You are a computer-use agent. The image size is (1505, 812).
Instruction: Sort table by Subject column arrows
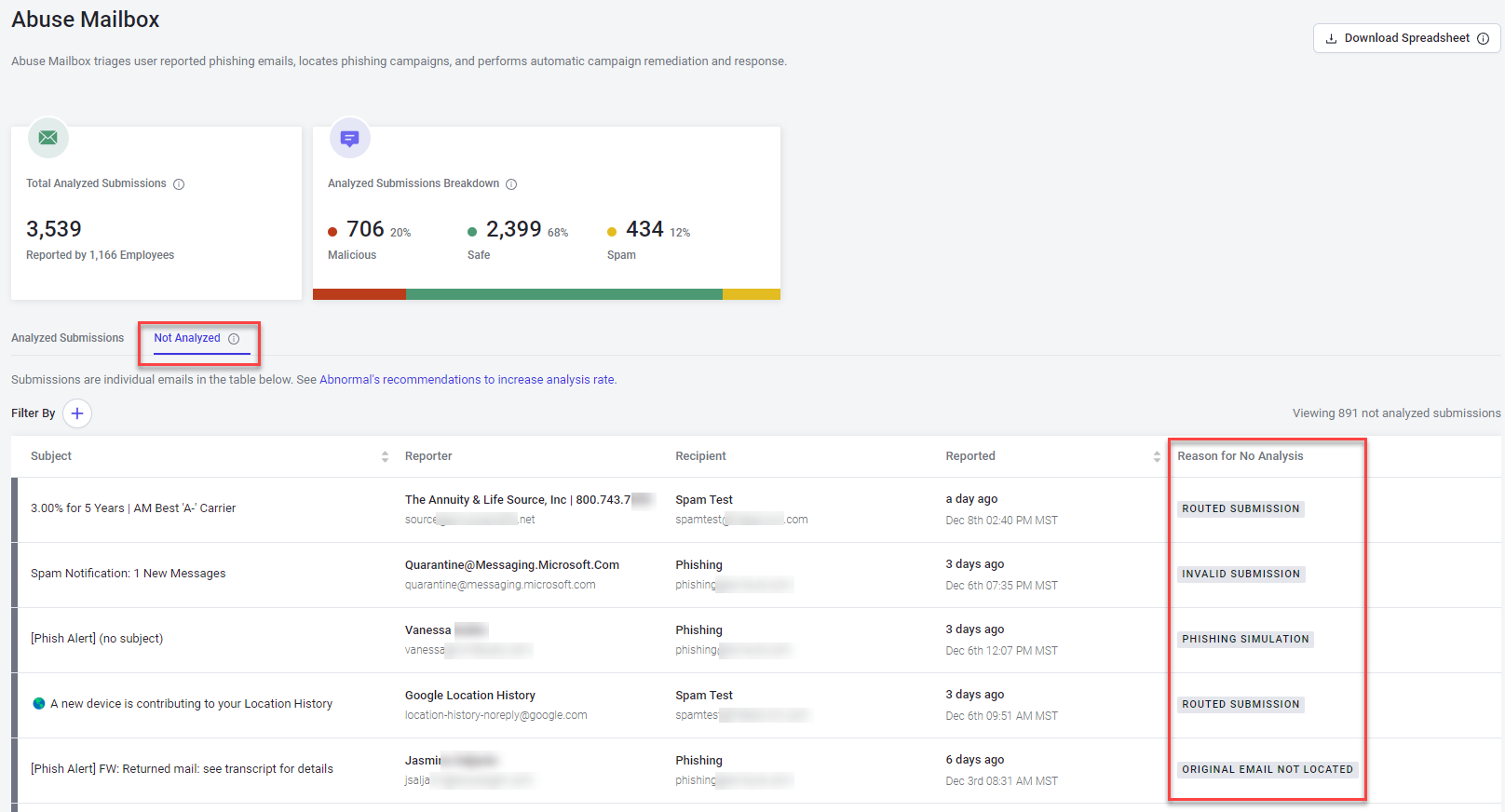point(385,456)
